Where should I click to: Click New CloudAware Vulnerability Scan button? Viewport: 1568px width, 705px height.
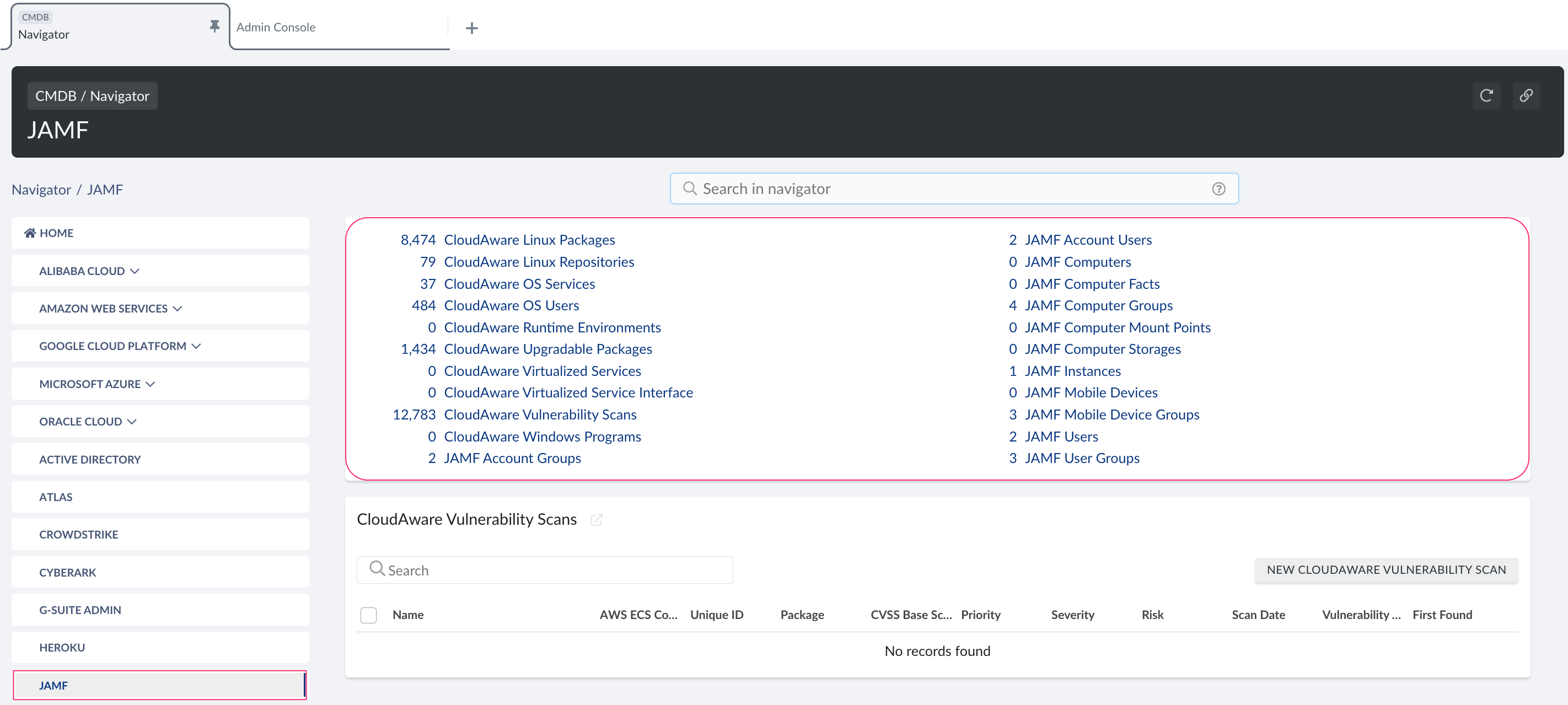point(1386,570)
